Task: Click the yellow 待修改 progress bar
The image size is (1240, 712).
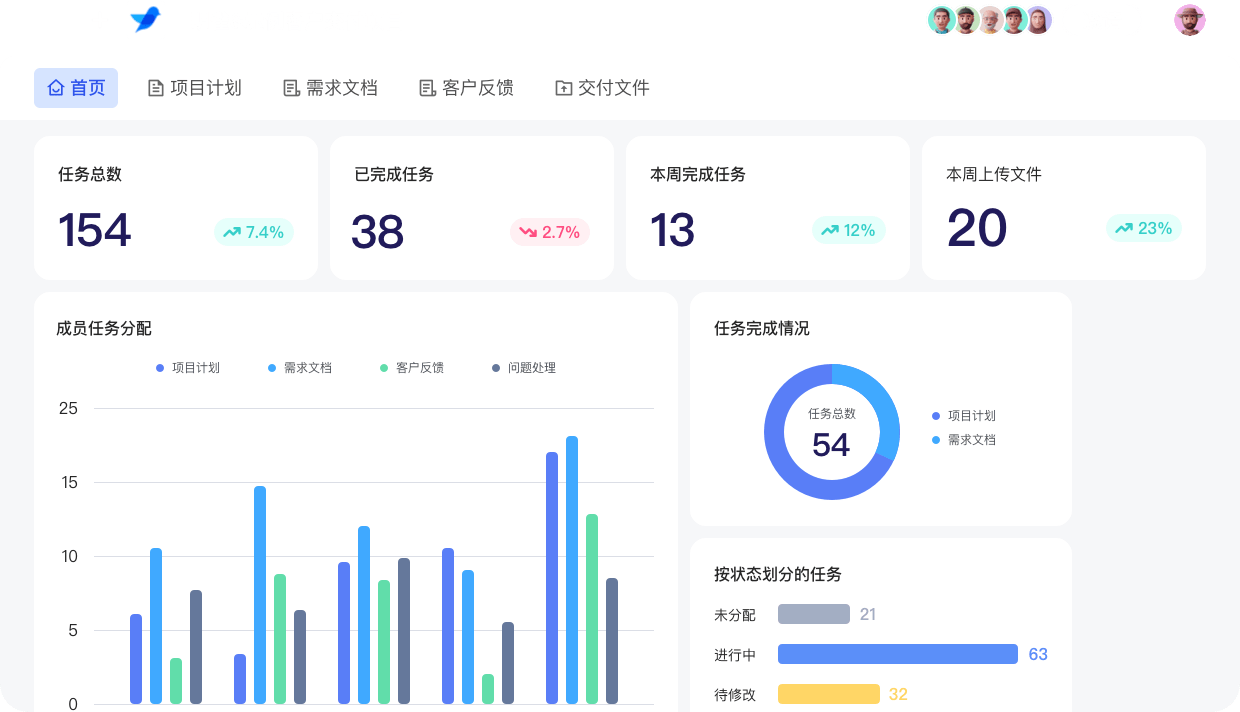Action: tap(829, 694)
